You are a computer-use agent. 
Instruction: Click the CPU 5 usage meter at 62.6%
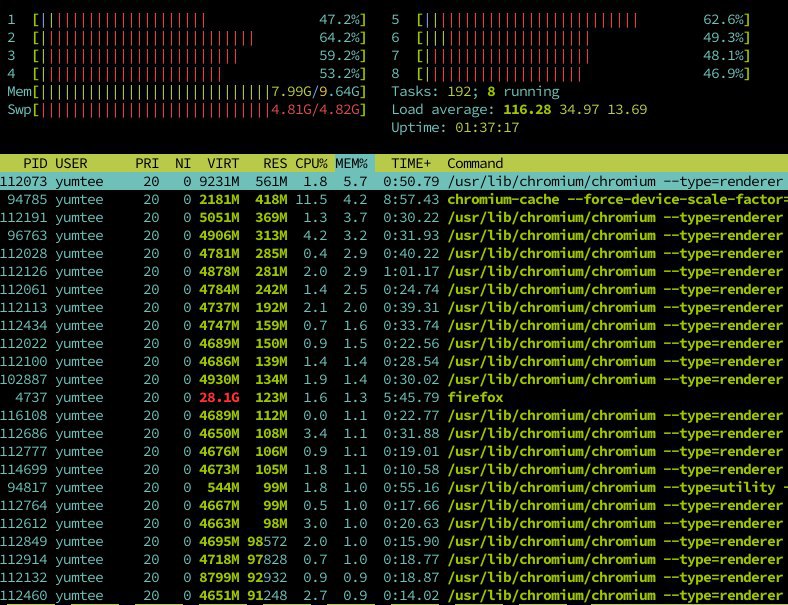570,20
